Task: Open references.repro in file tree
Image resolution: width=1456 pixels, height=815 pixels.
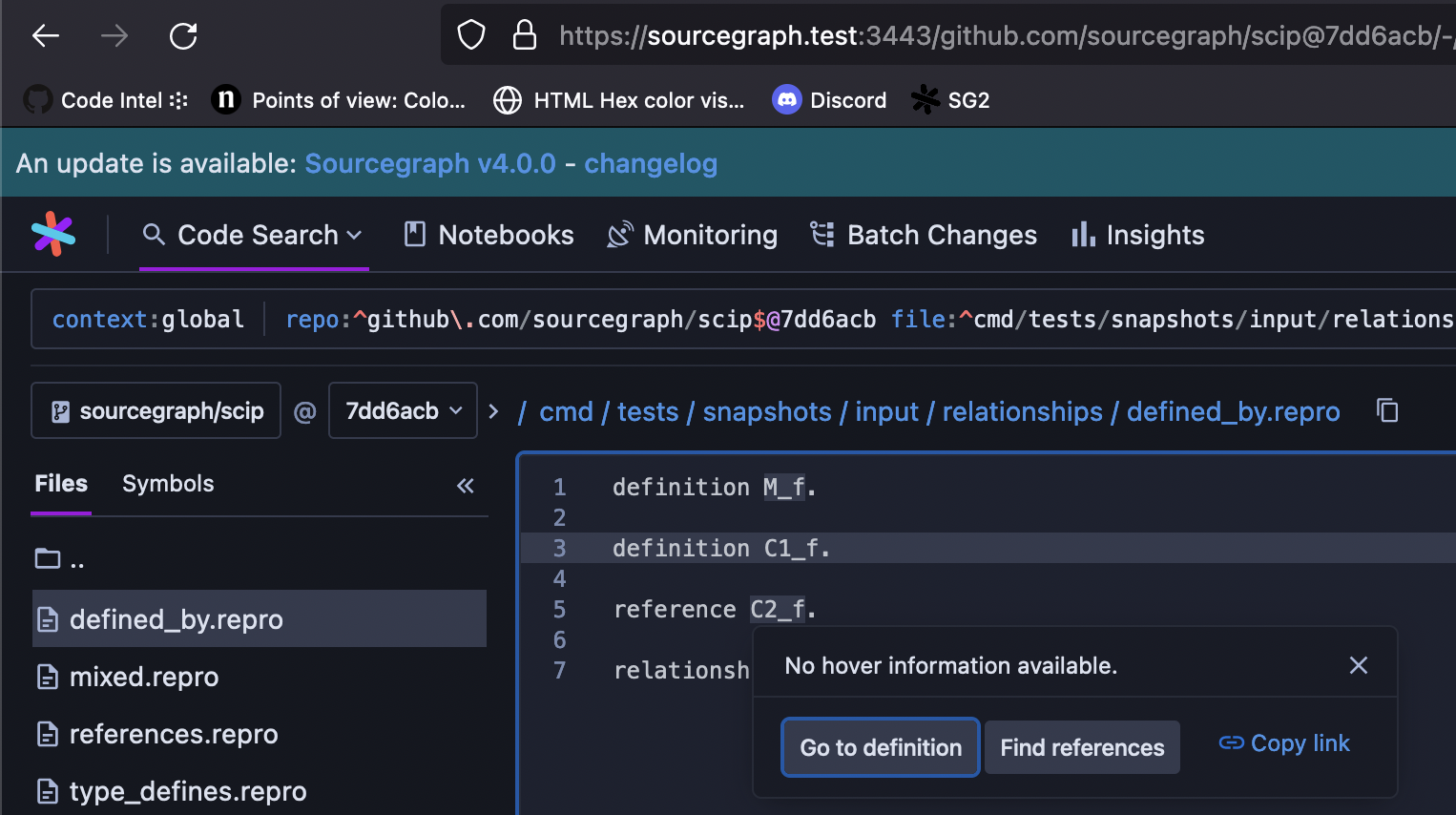Action: [x=156, y=734]
